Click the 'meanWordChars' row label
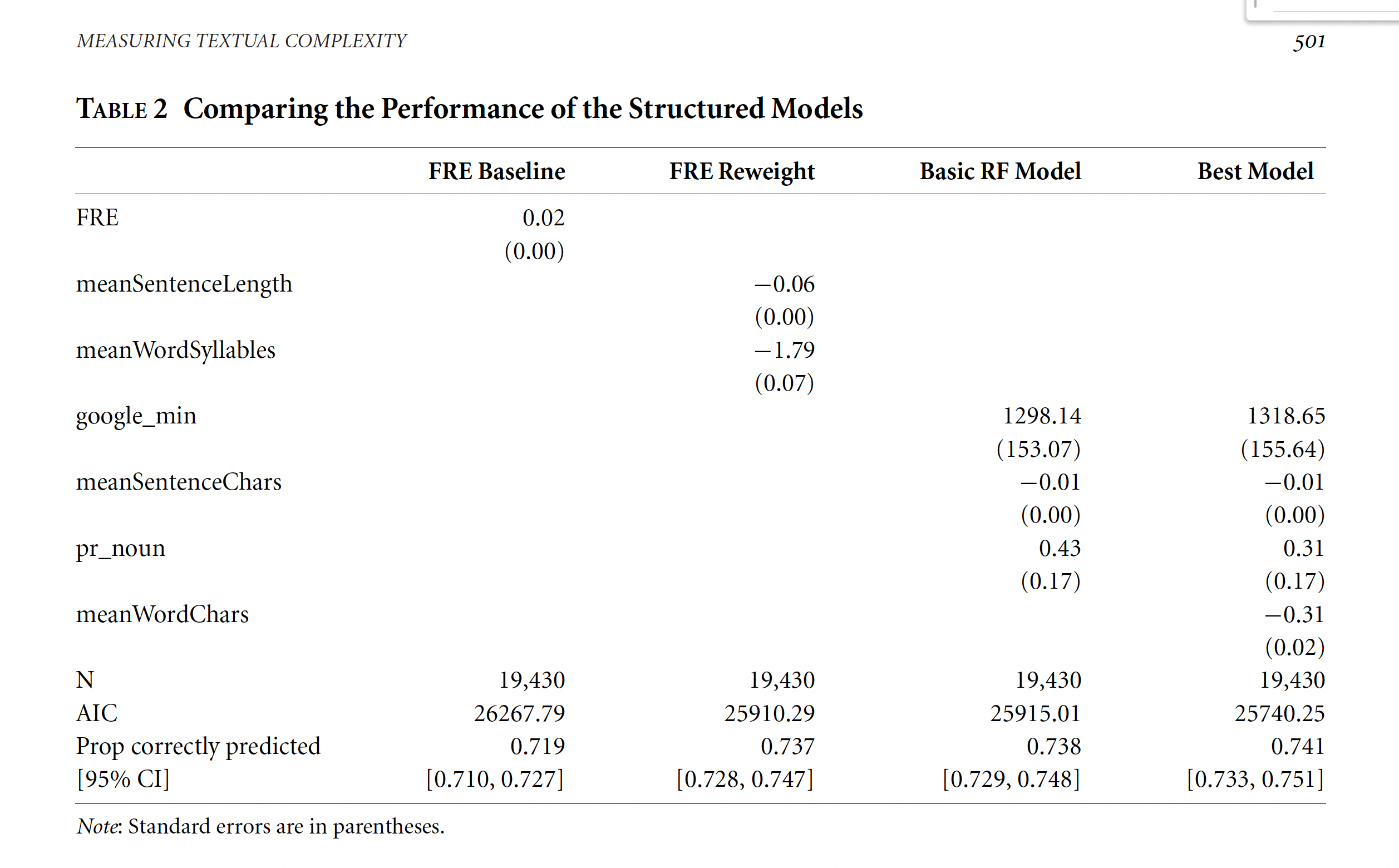 coord(162,614)
